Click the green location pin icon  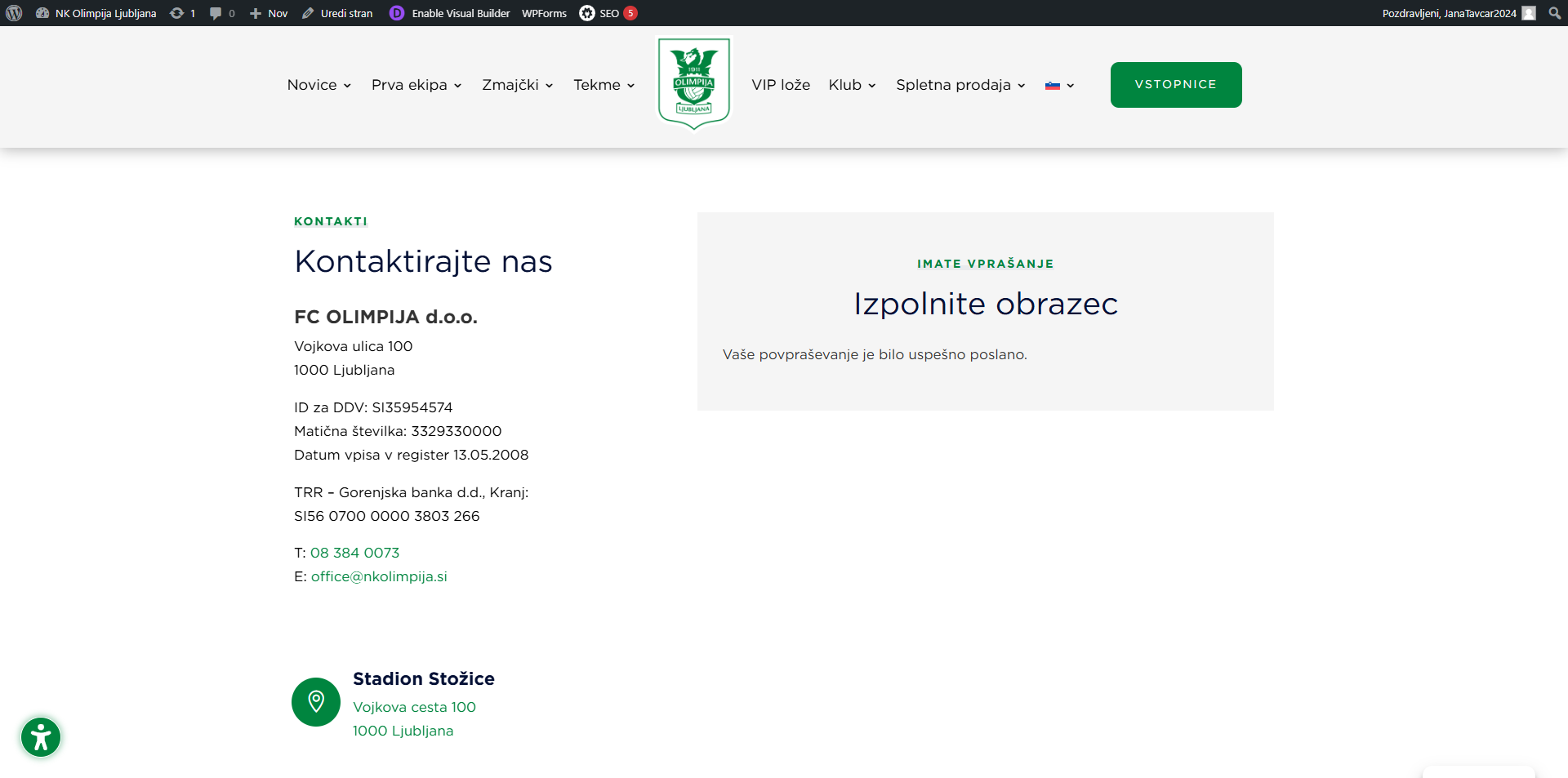pyautogui.click(x=316, y=702)
